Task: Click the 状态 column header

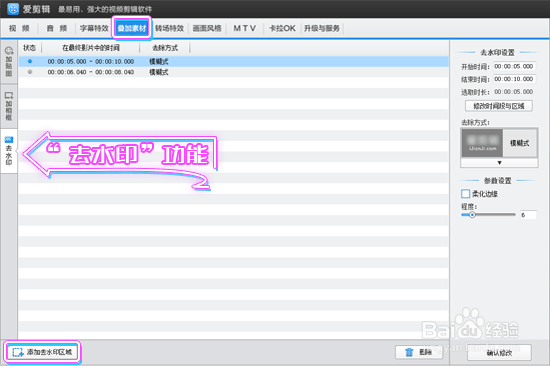Action: point(30,48)
